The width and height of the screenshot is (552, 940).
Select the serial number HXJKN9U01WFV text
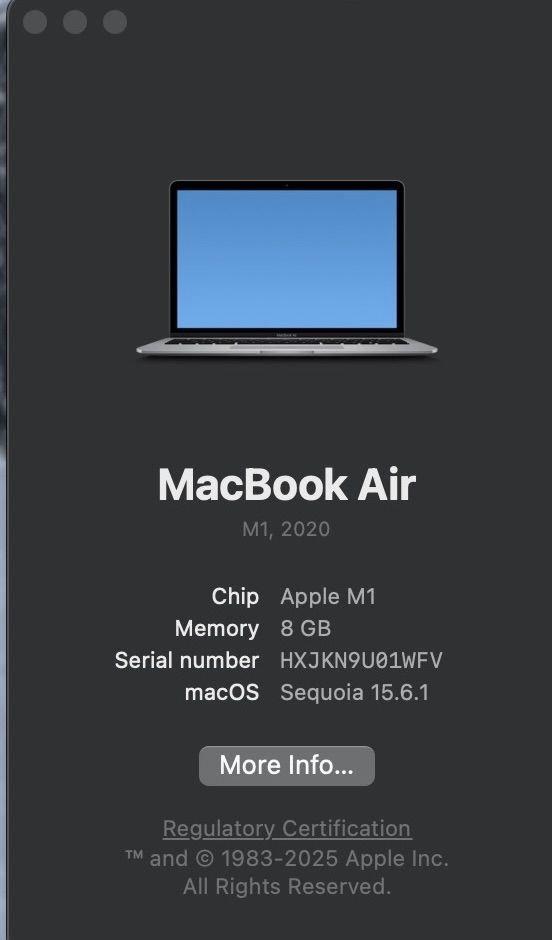click(x=361, y=661)
